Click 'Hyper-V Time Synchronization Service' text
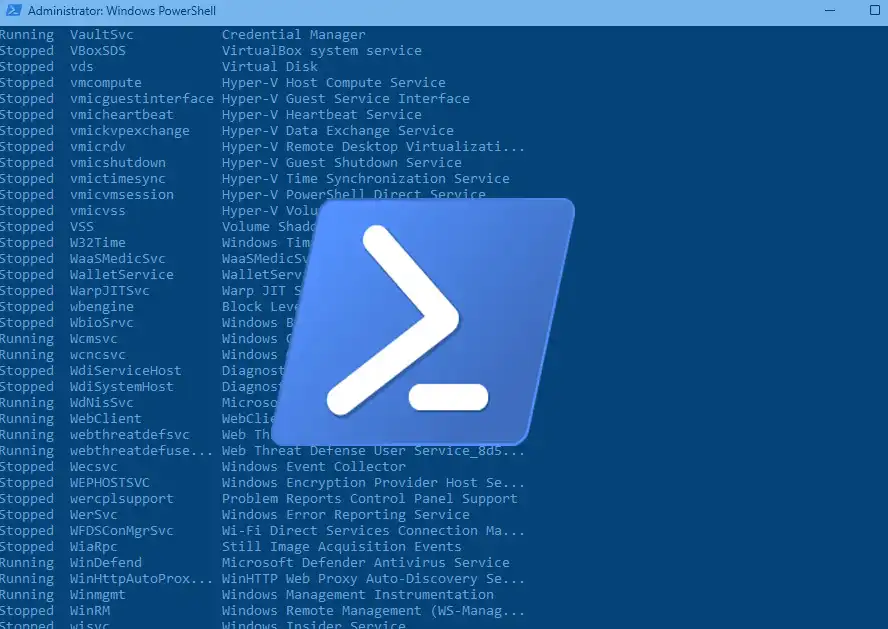The image size is (888, 629). (x=365, y=178)
